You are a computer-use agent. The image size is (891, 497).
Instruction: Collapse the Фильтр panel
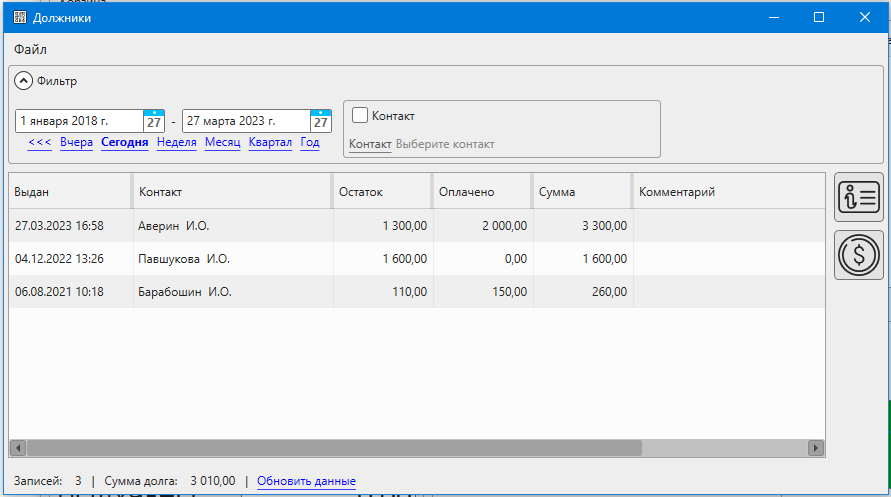(23, 81)
